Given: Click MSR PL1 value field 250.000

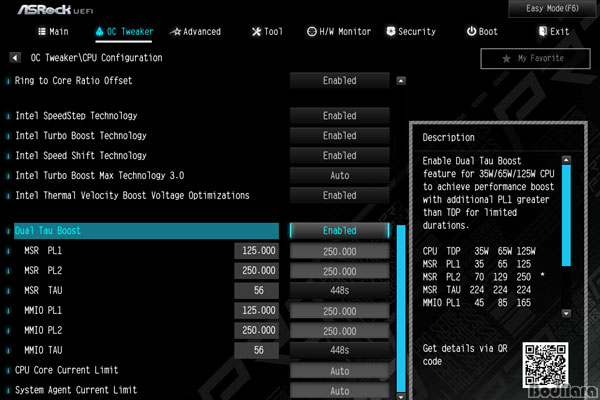Looking at the screenshot, I should [339, 251].
